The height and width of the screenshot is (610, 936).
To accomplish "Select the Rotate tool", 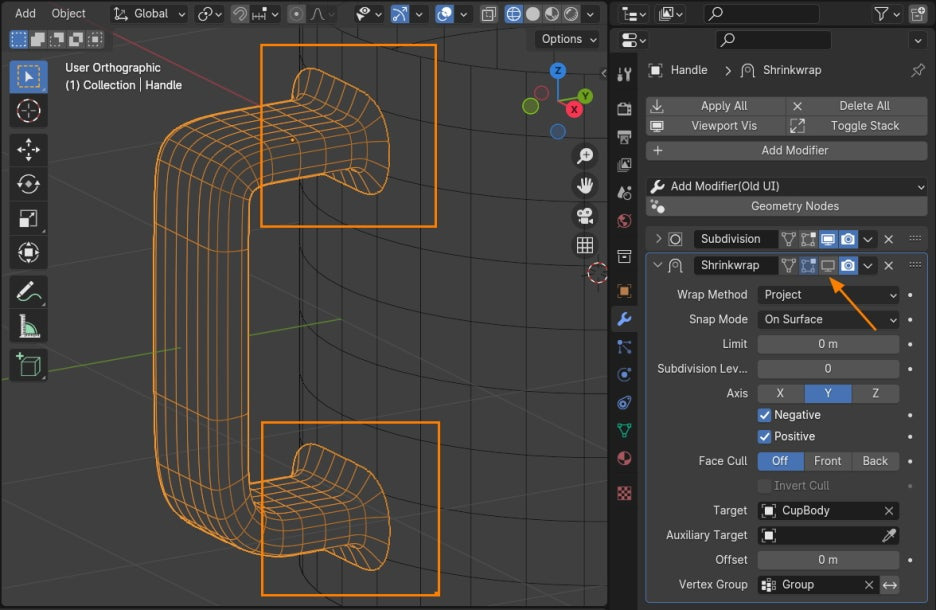I will click(28, 184).
